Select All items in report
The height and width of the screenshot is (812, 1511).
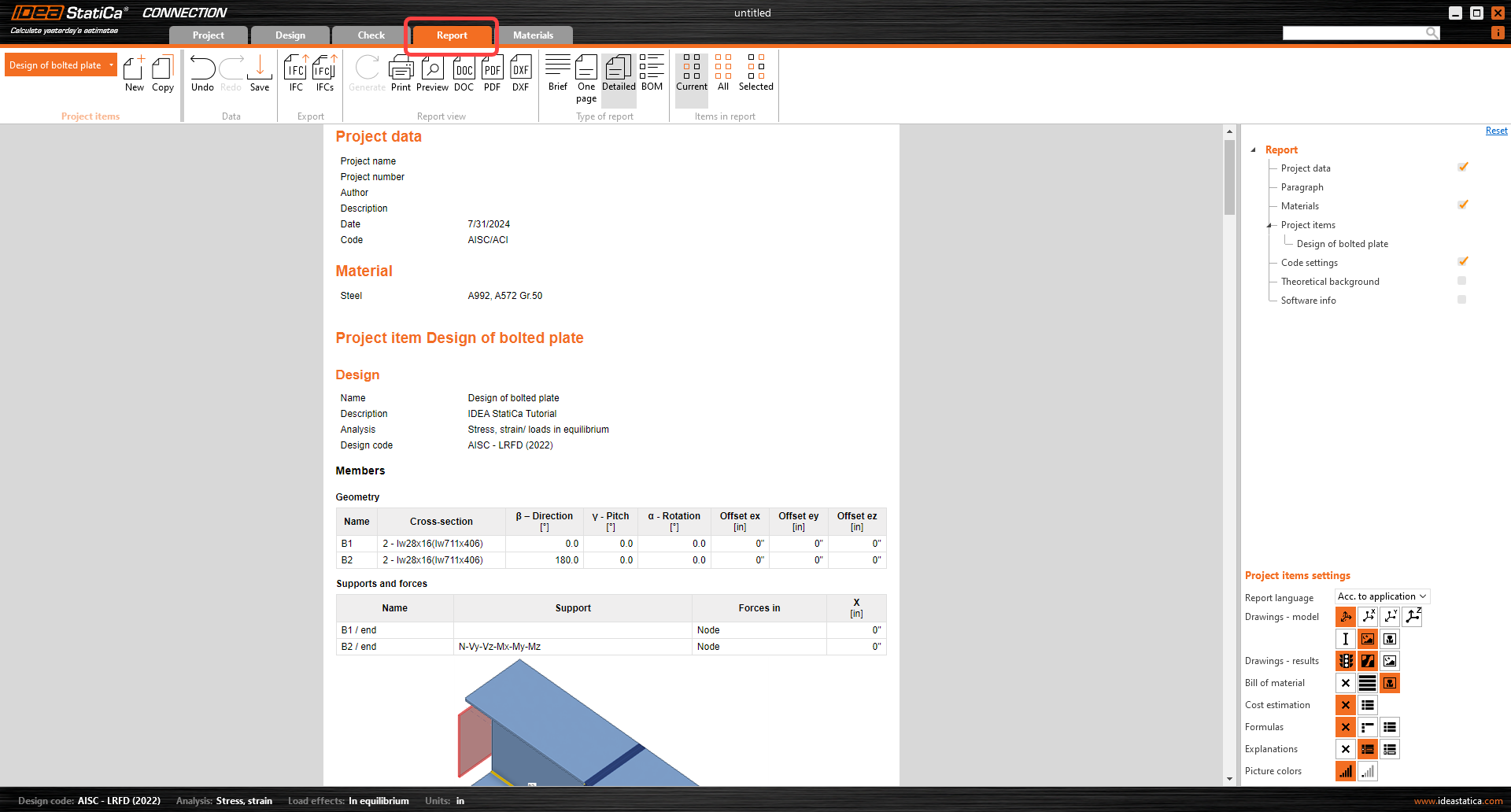click(723, 73)
